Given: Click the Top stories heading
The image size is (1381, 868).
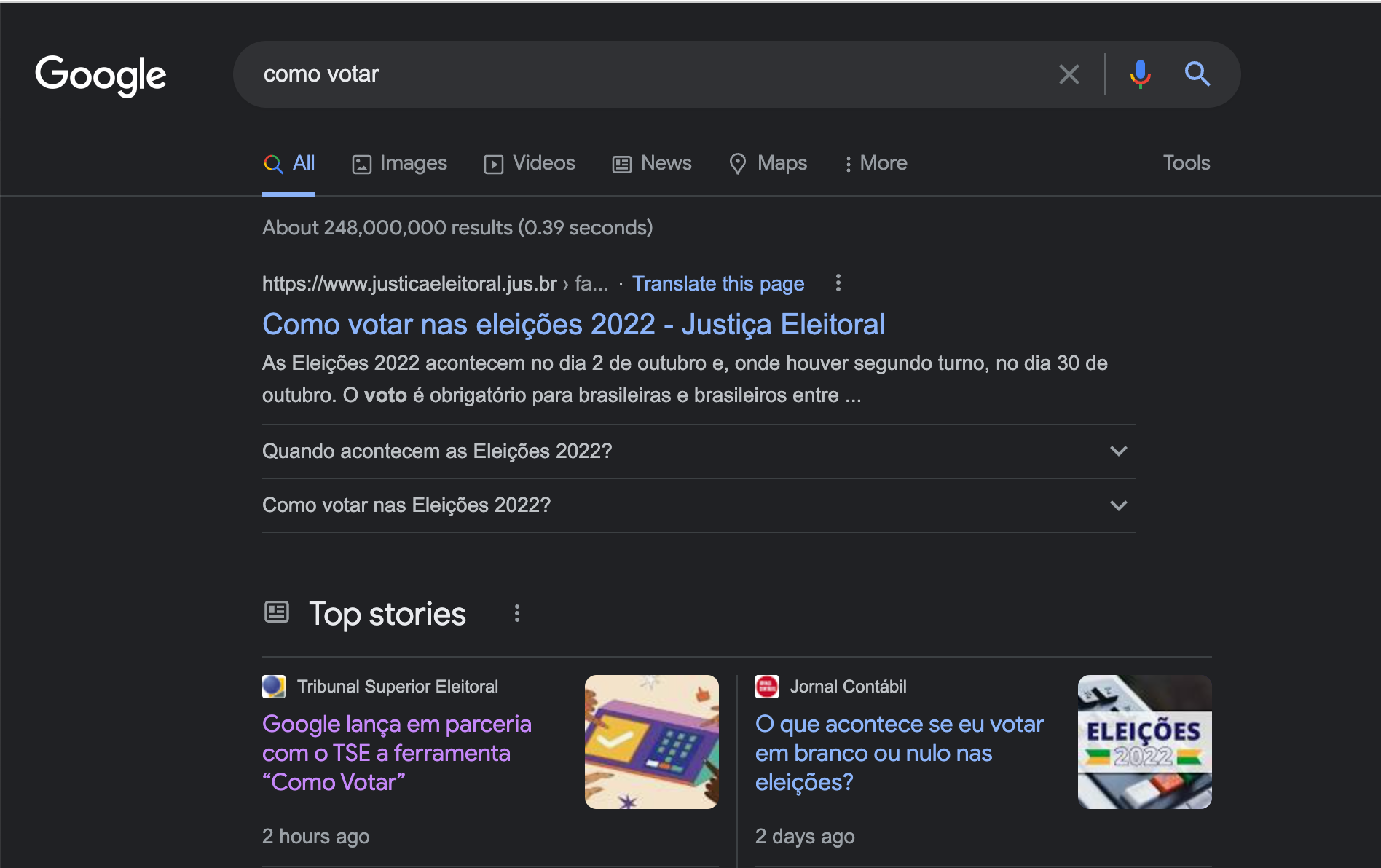Looking at the screenshot, I should 387,613.
